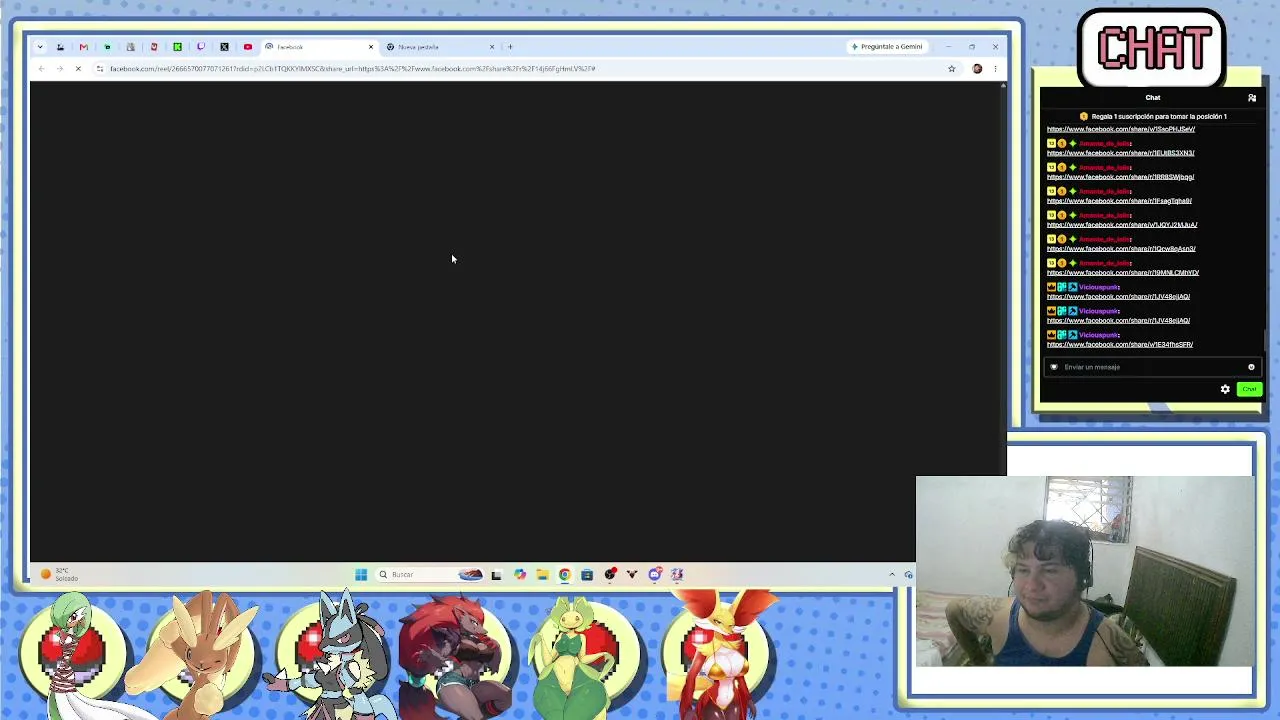
Task: Open the facebook share link ending 19MNLCMhYD
Action: pyautogui.click(x=1123, y=273)
